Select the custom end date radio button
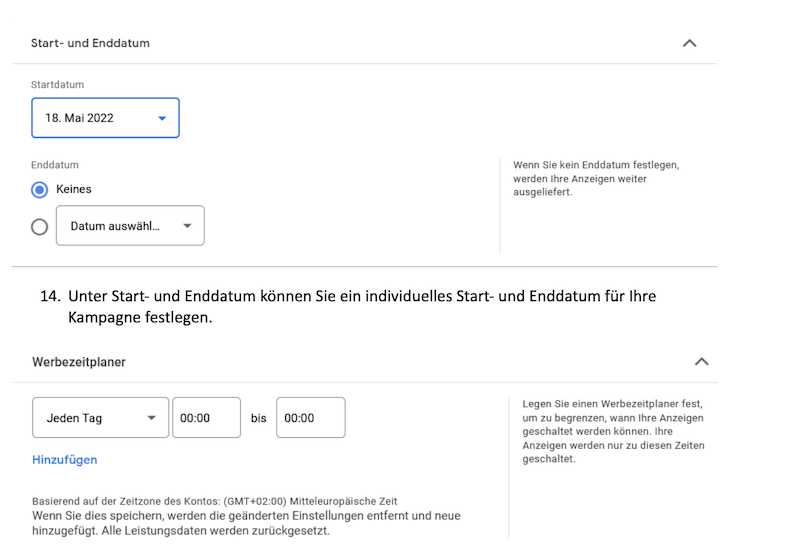 tap(40, 227)
